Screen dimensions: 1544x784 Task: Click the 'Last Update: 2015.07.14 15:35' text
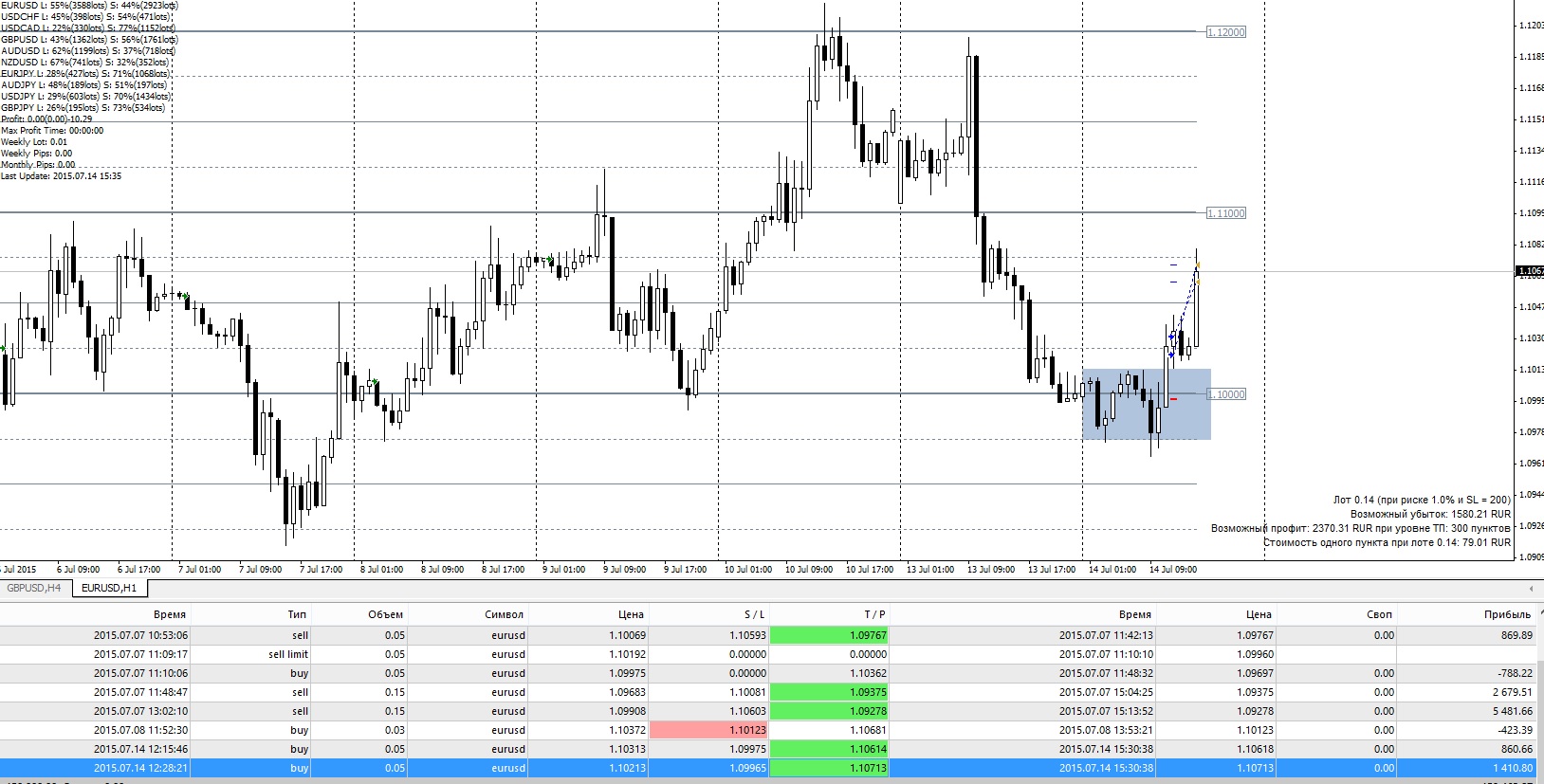(61, 176)
